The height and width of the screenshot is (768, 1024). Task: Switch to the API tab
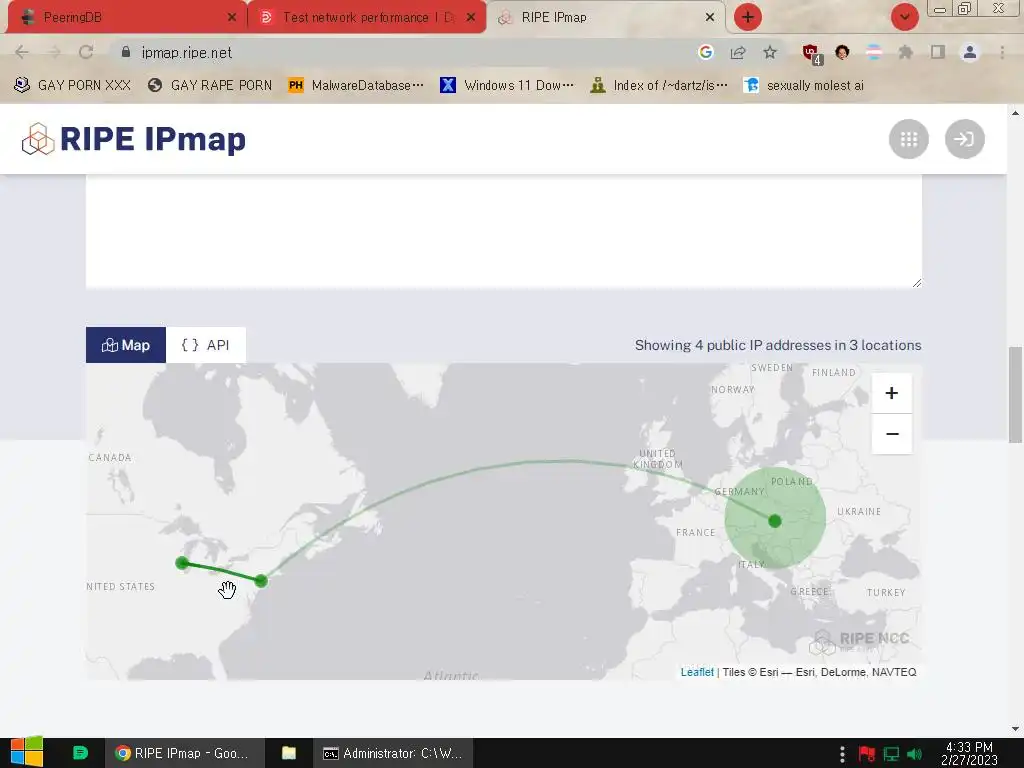206,345
